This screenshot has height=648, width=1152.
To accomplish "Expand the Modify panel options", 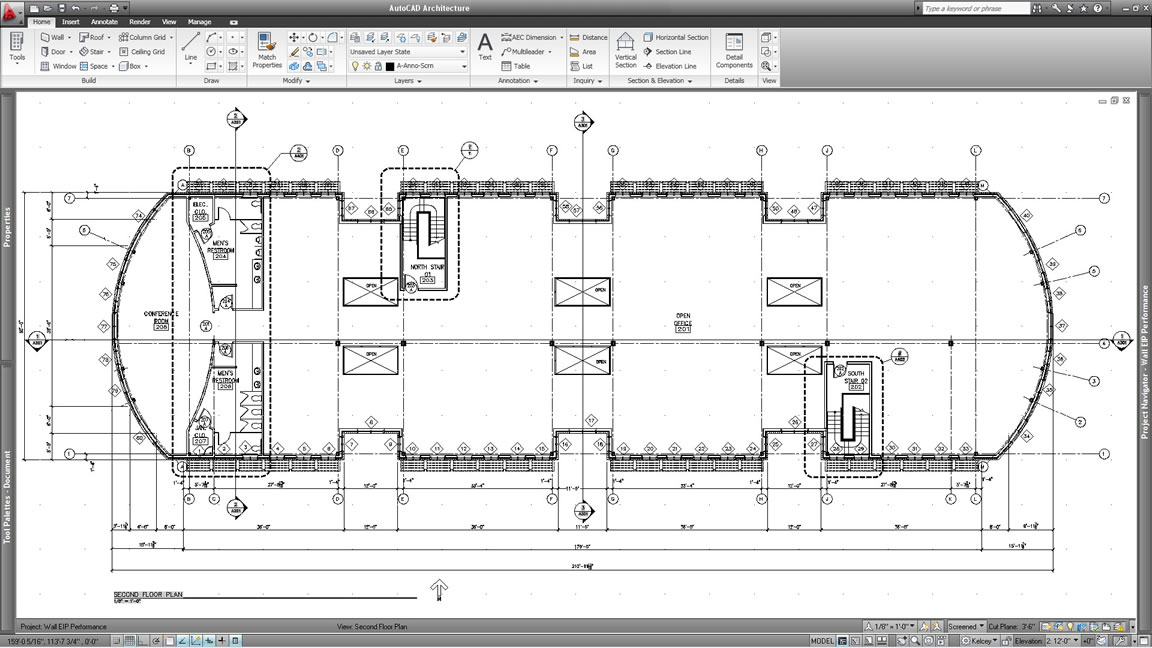I will (297, 81).
